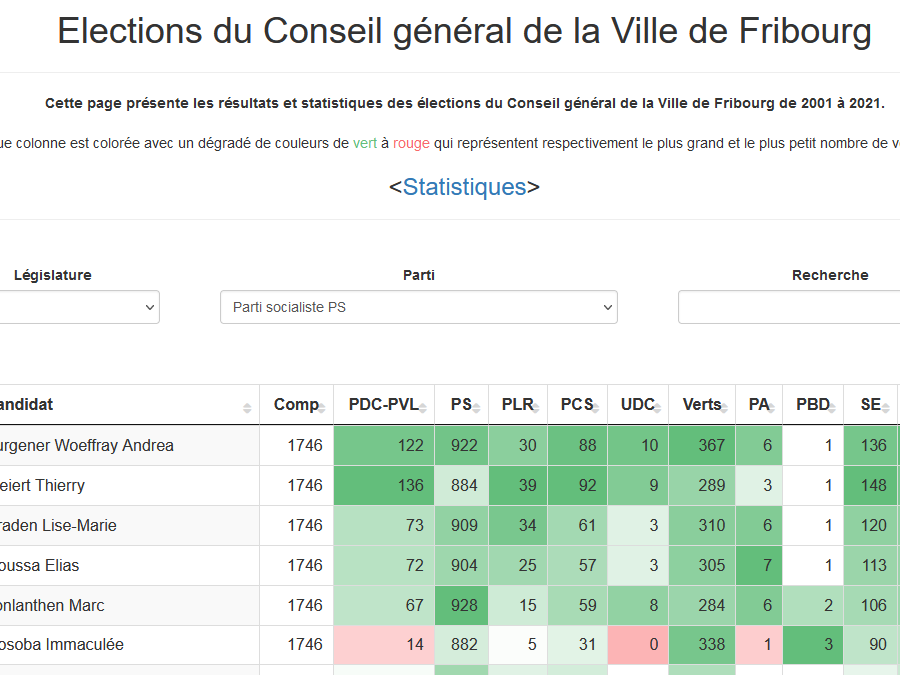The width and height of the screenshot is (900, 675).
Task: Sort the PLR column using its arrows
Action: click(537, 407)
